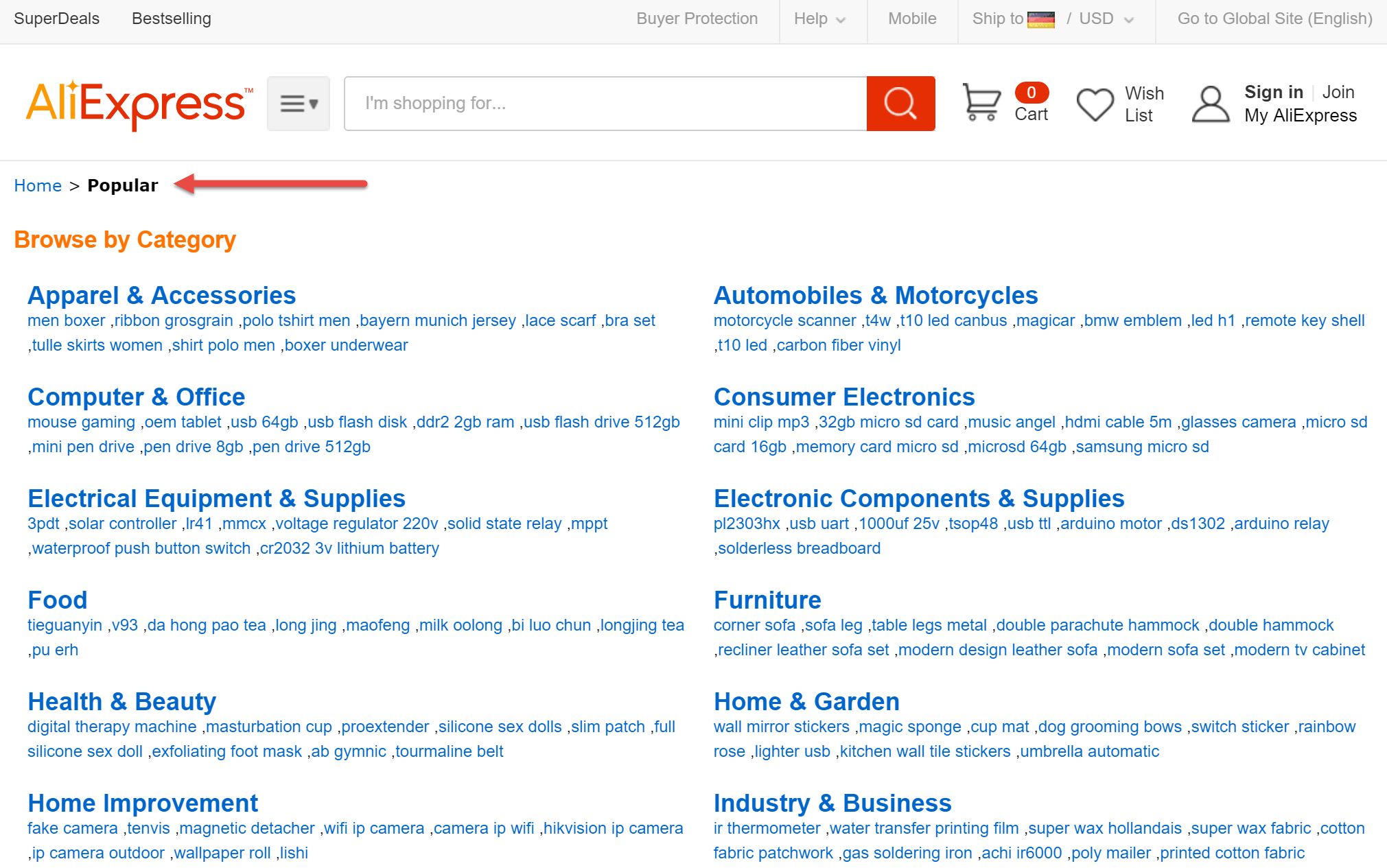The width and height of the screenshot is (1387, 868).
Task: Open Buyer Protection link
Action: tap(697, 19)
